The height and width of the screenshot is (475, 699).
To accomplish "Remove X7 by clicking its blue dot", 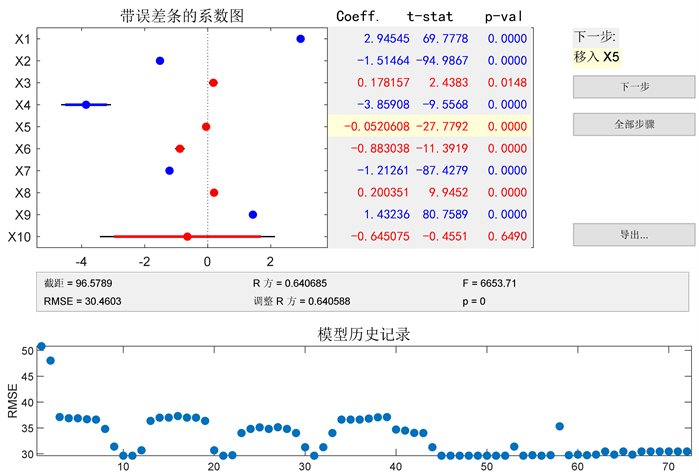I will pyautogui.click(x=169, y=171).
